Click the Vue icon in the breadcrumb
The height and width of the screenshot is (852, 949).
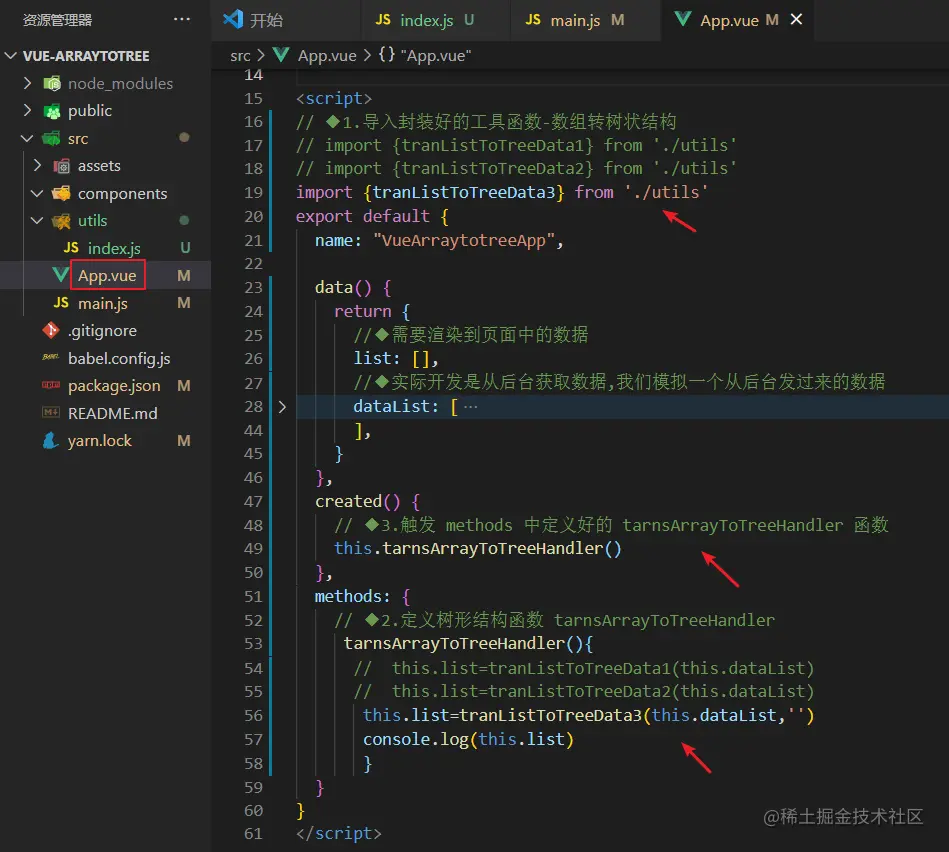click(x=281, y=55)
